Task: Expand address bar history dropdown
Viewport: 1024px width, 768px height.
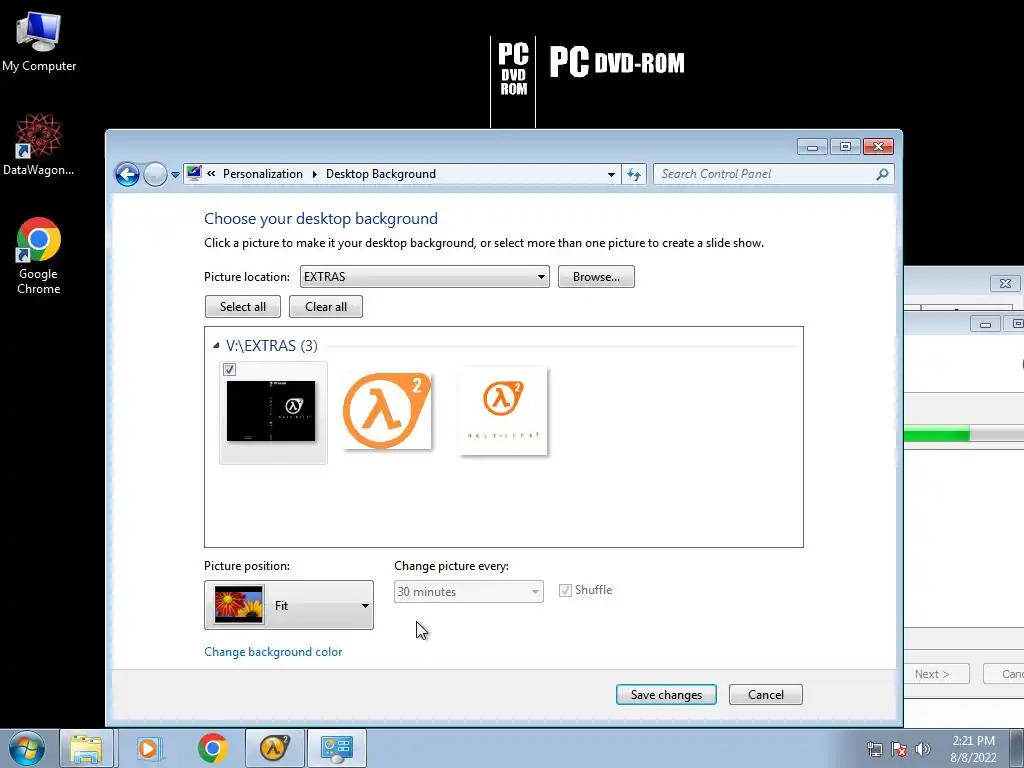Action: 611,174
